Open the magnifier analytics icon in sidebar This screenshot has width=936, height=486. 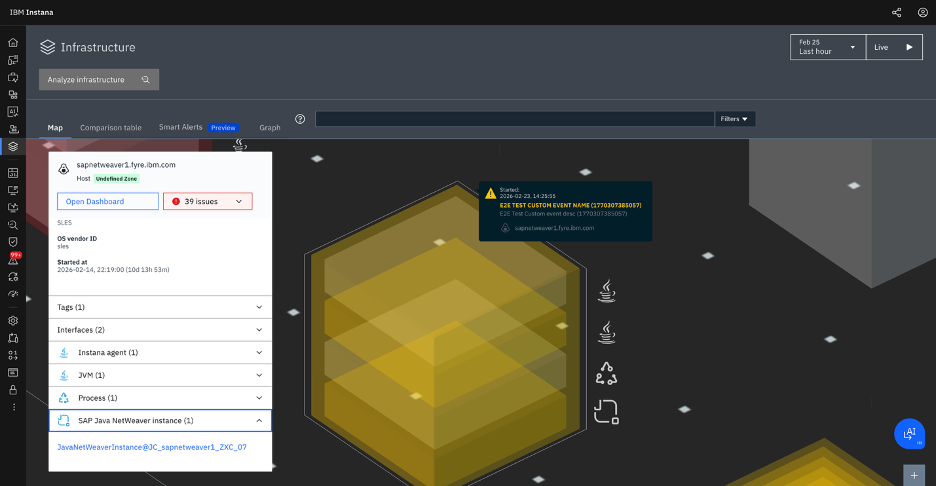pos(13,225)
